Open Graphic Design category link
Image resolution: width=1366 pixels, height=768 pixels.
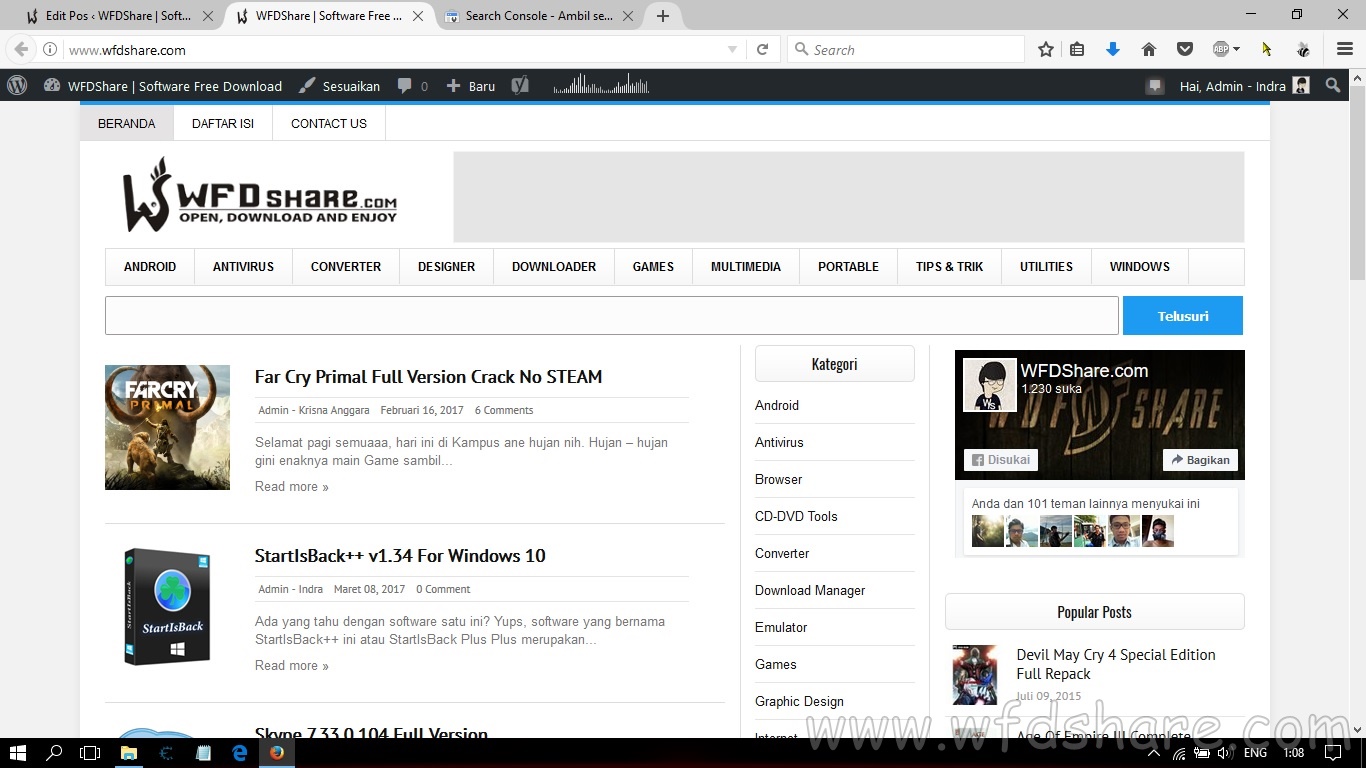[799, 701]
